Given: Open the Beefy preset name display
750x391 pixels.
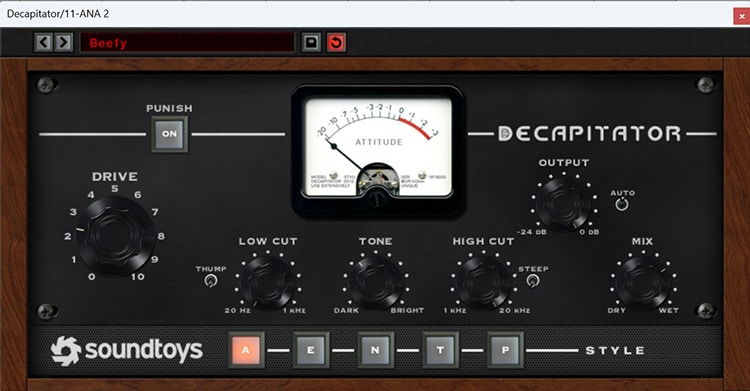Looking at the screenshot, I should tap(187, 43).
